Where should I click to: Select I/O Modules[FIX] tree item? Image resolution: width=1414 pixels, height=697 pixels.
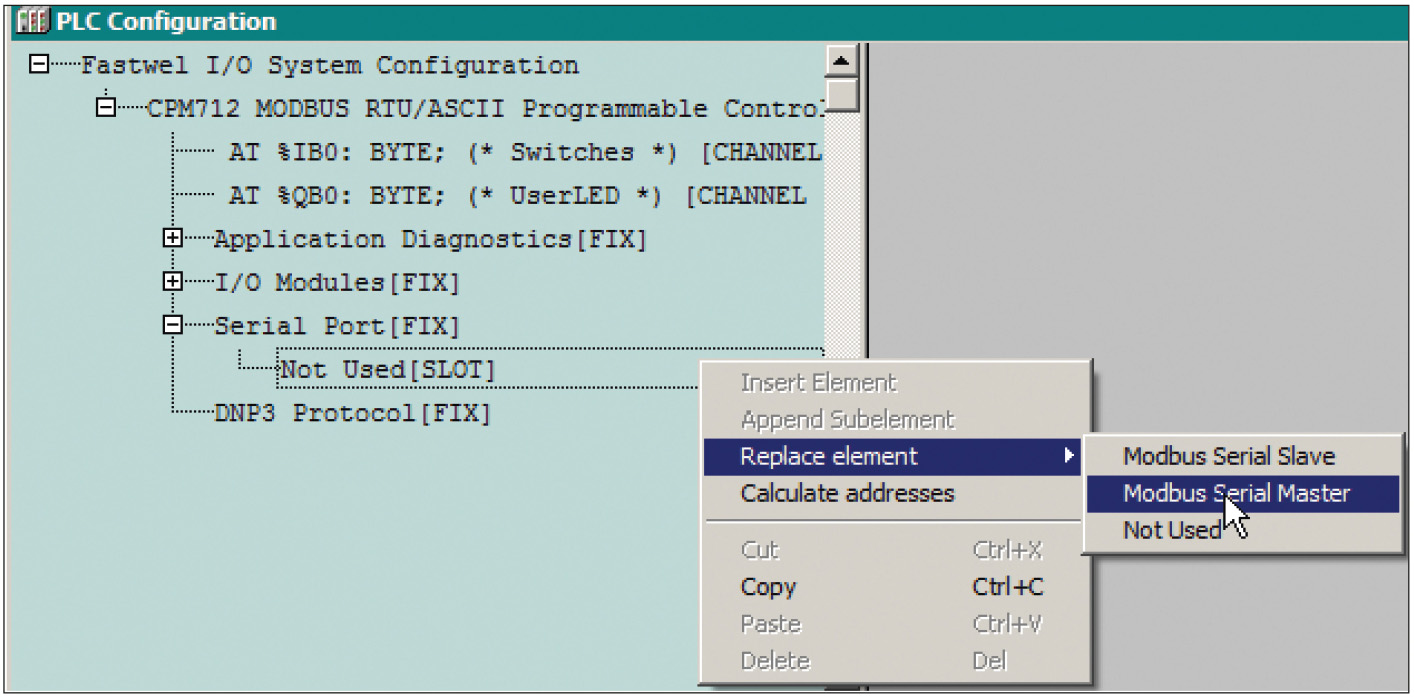tap(337, 284)
